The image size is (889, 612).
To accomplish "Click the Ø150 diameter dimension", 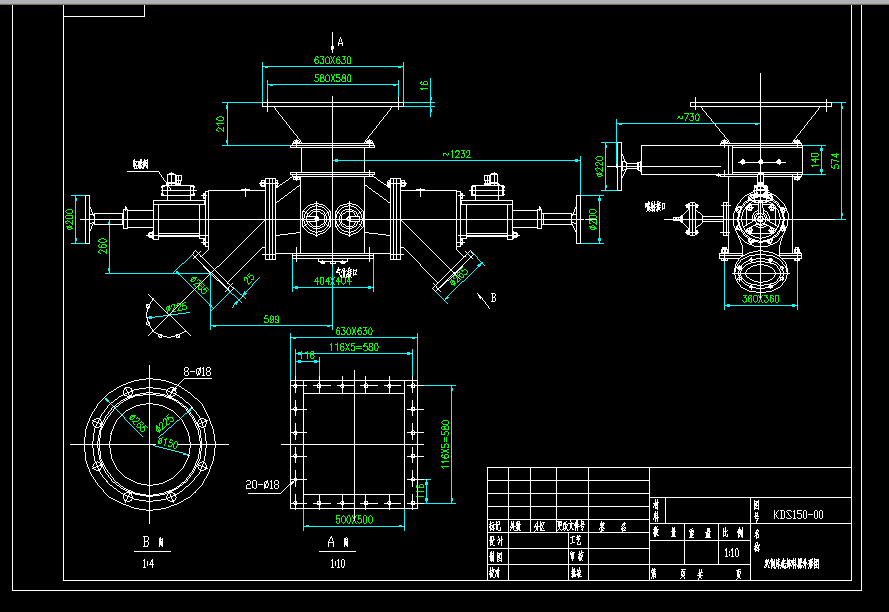I will [166, 443].
